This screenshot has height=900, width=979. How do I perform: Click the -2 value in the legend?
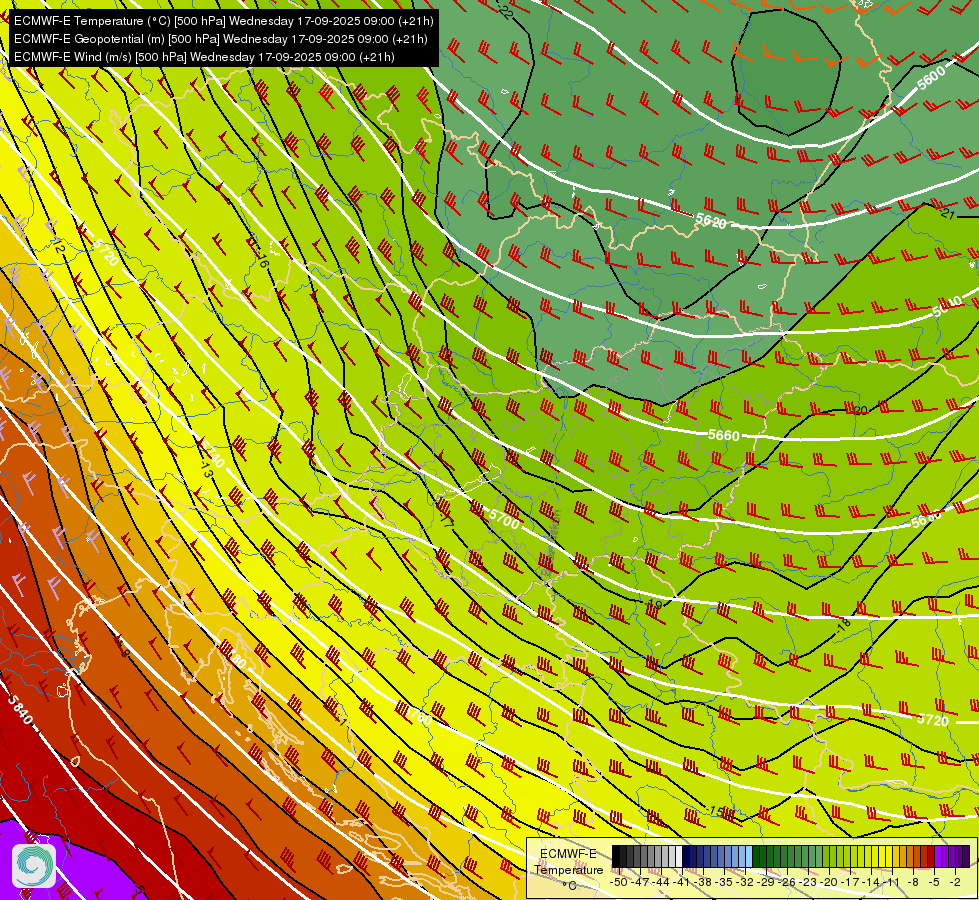coord(954,882)
